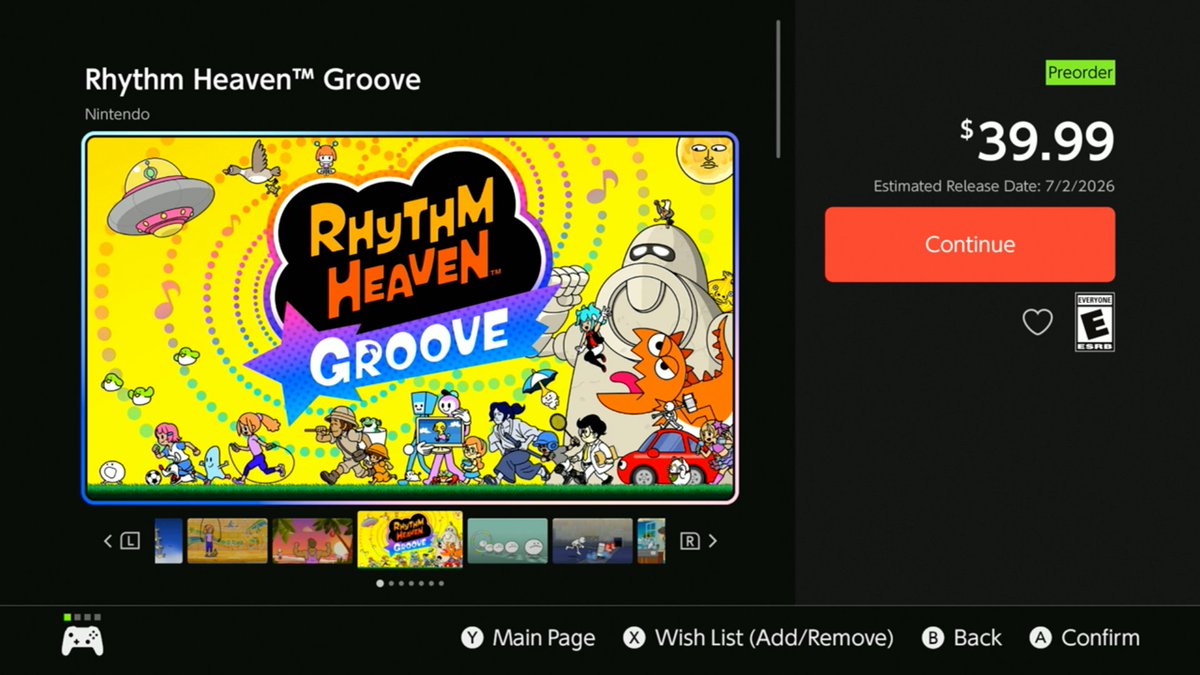Go to Main Page

point(543,638)
